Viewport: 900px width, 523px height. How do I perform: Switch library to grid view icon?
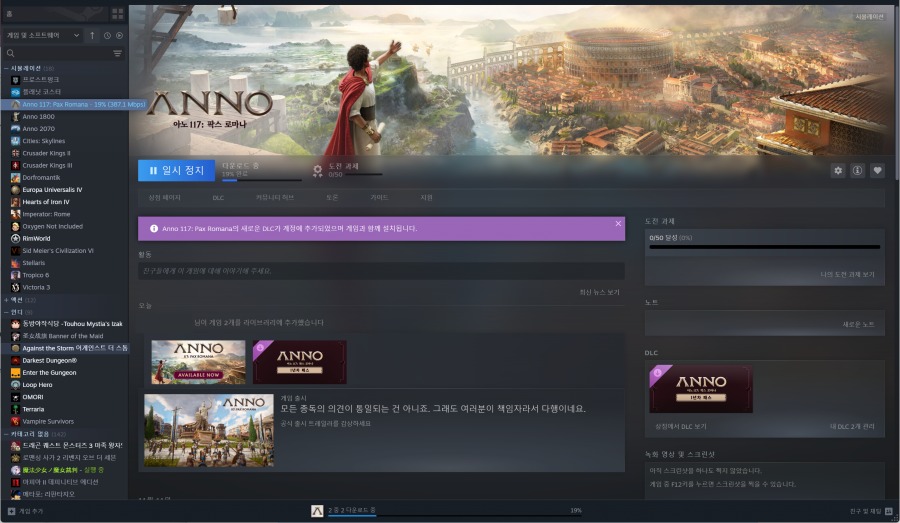(x=117, y=13)
